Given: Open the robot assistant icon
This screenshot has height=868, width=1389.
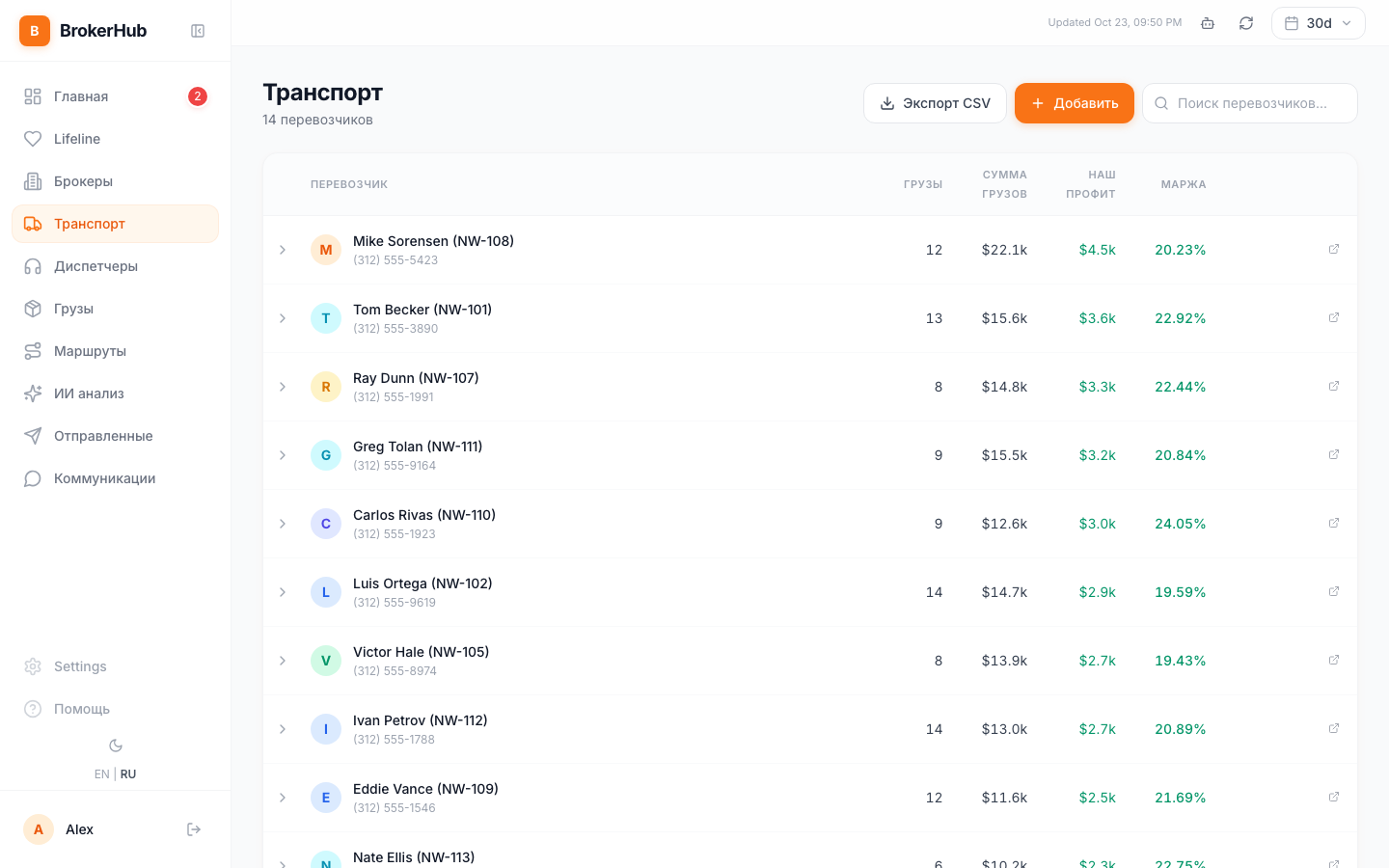Looking at the screenshot, I should [x=1208, y=23].
